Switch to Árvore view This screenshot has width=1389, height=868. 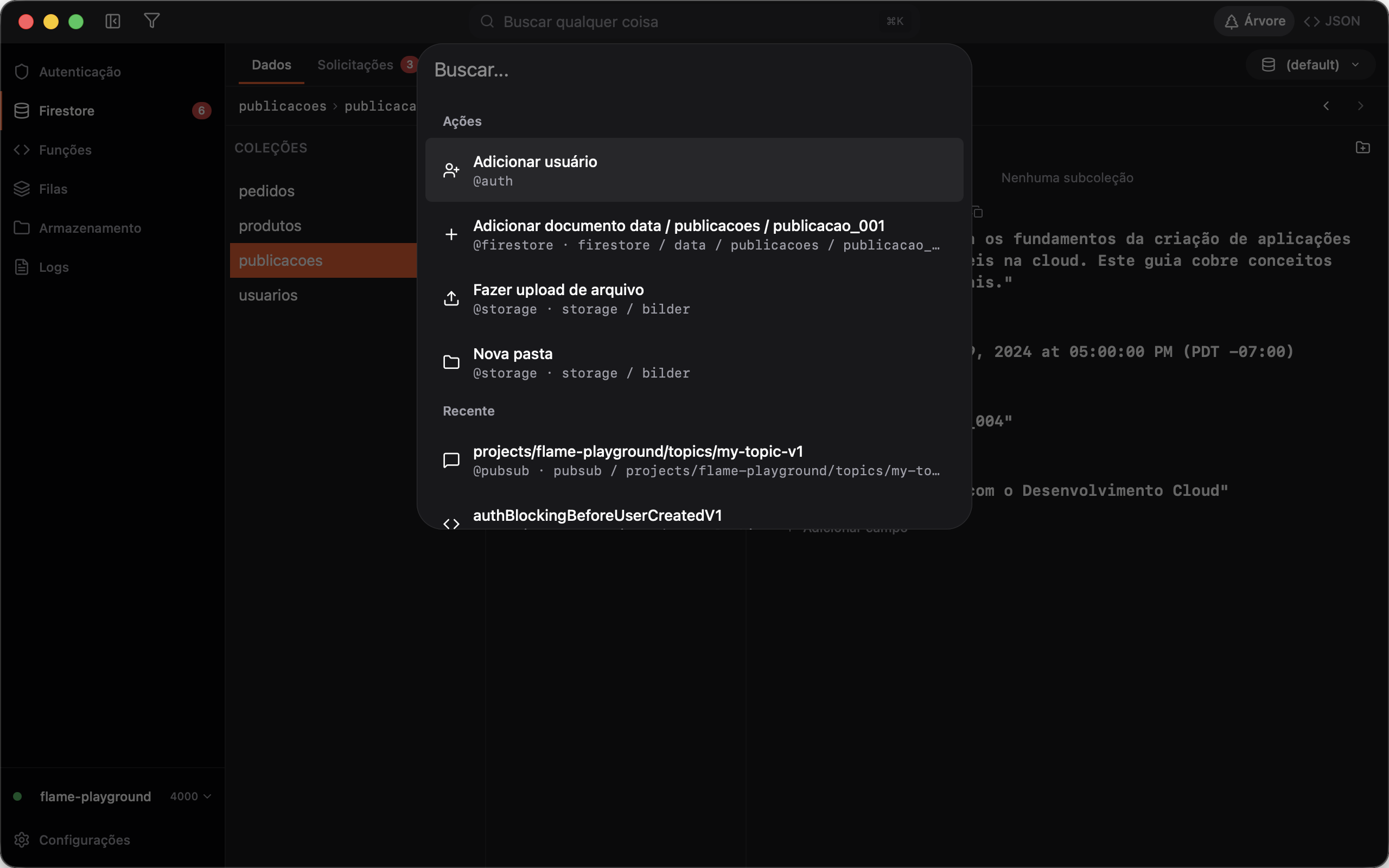coord(1254,21)
